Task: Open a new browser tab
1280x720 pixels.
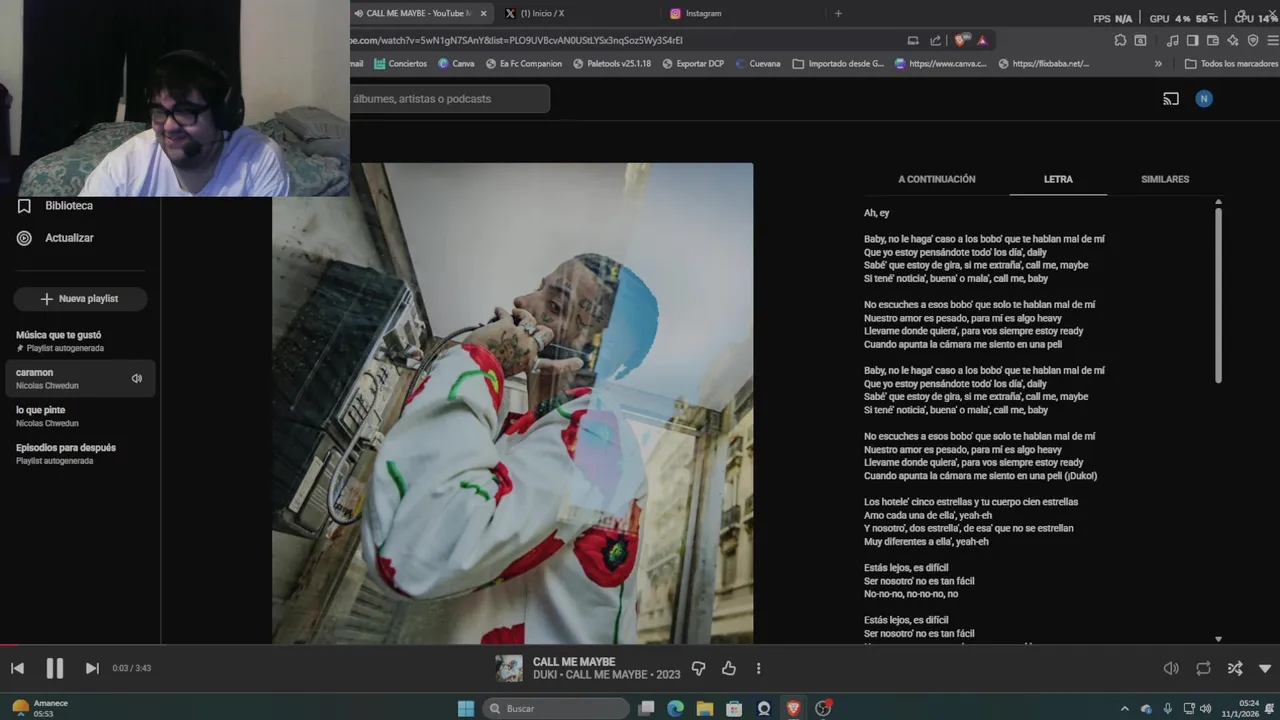Action: (838, 13)
